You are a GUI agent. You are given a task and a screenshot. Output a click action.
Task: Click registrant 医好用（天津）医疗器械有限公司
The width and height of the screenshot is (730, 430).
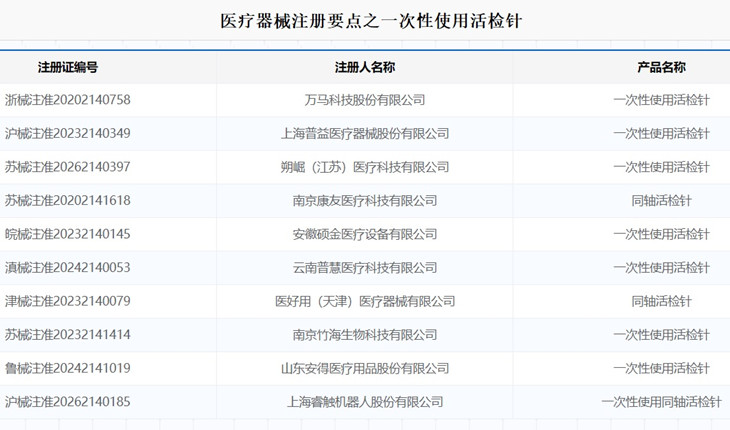click(x=365, y=301)
